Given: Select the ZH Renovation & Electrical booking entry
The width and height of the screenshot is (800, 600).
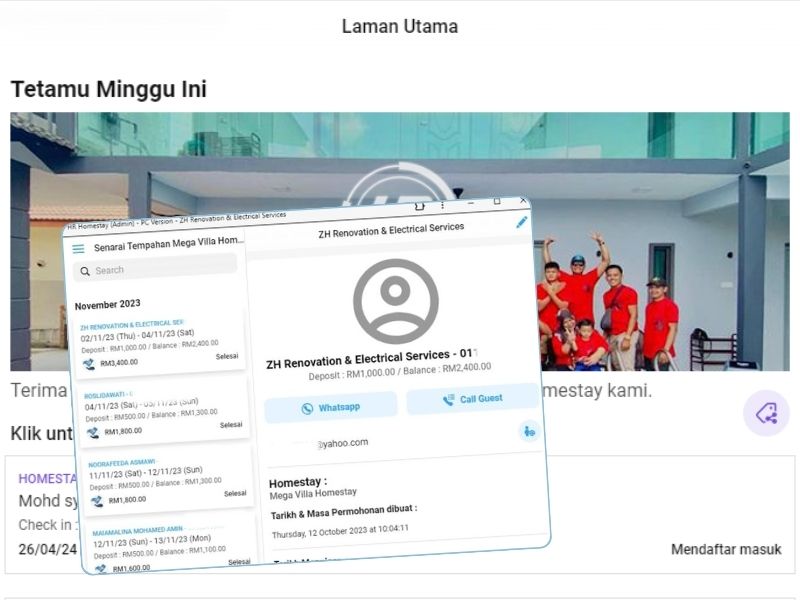Looking at the screenshot, I should (x=159, y=344).
